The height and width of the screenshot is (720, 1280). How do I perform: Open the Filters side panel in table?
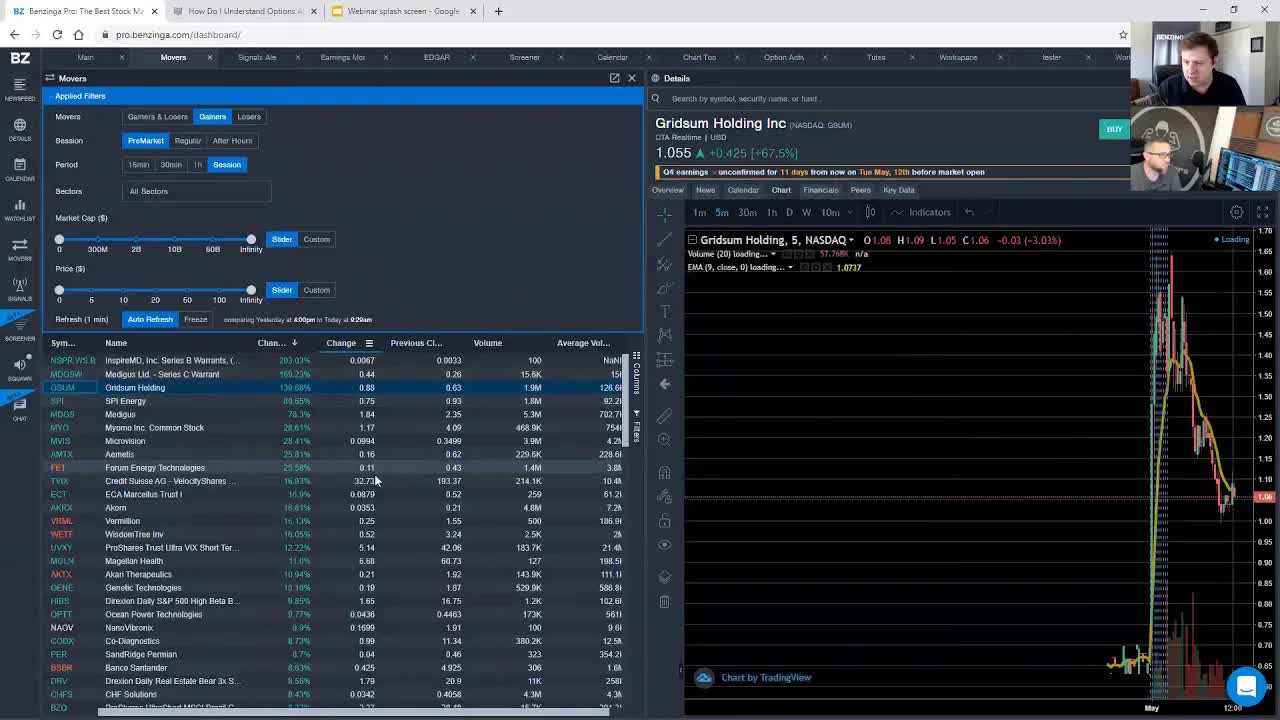coord(636,426)
